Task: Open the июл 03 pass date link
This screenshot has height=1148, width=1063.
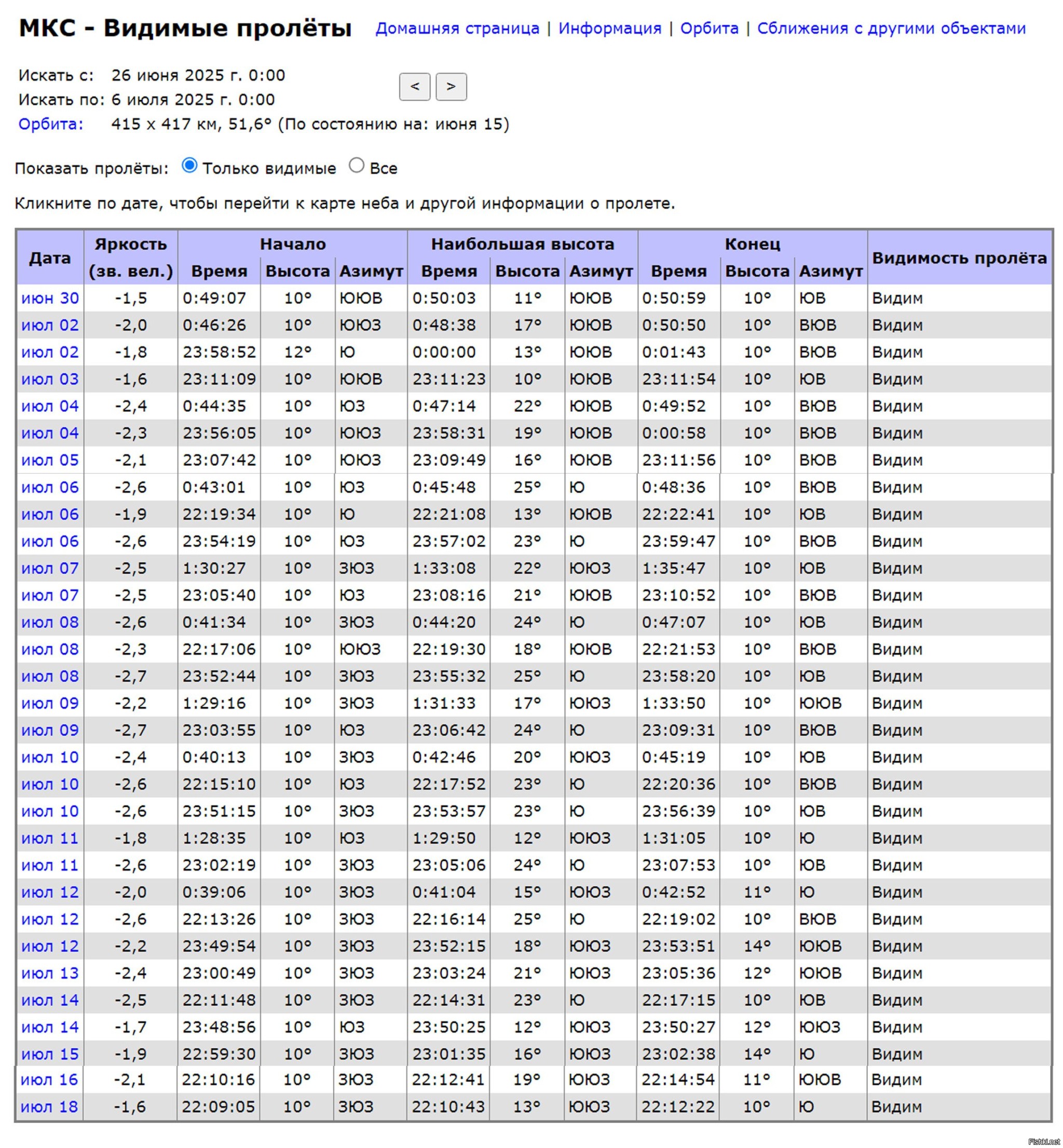Action: 50,379
